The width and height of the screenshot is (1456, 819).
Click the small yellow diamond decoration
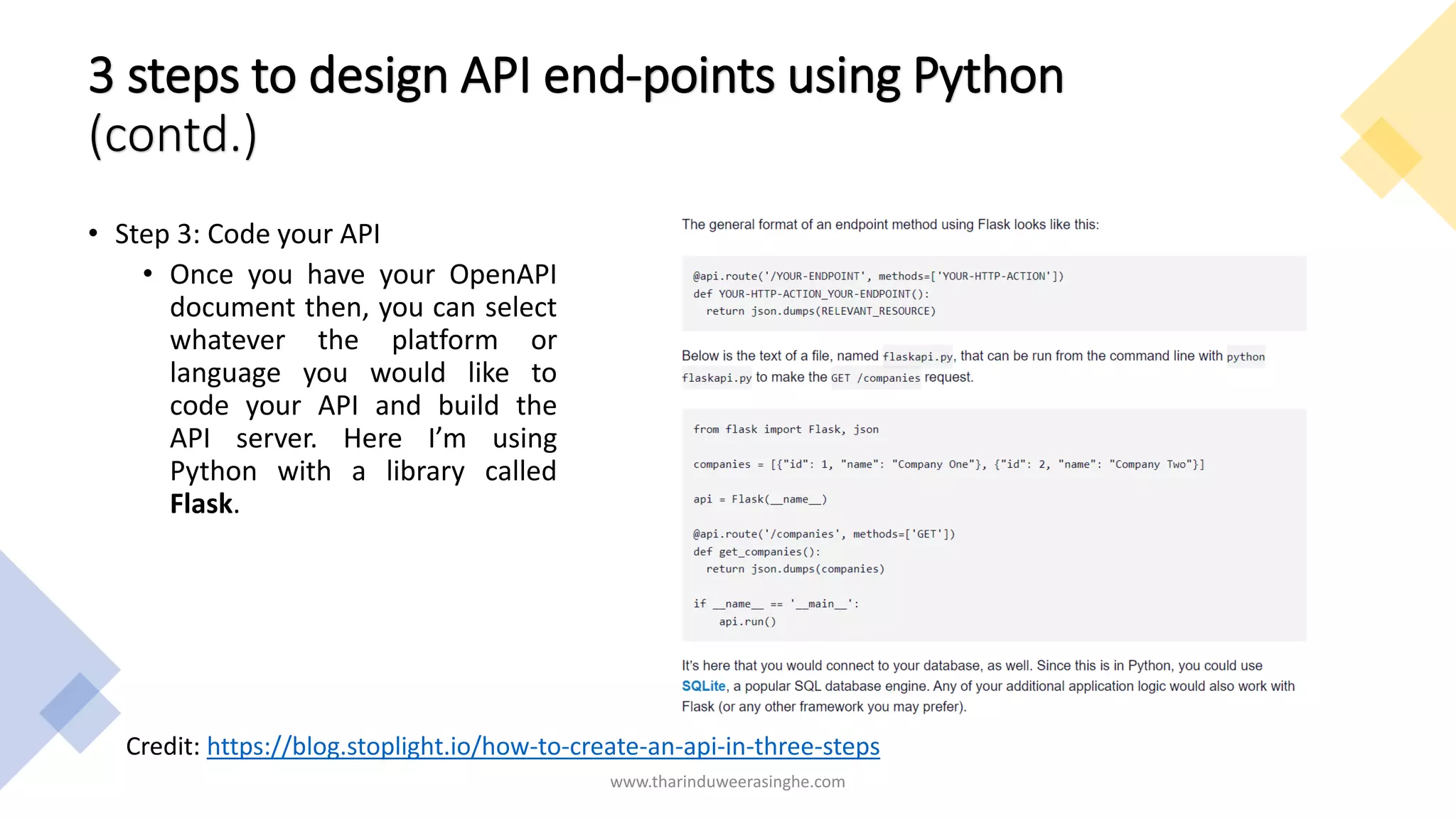(1381, 158)
